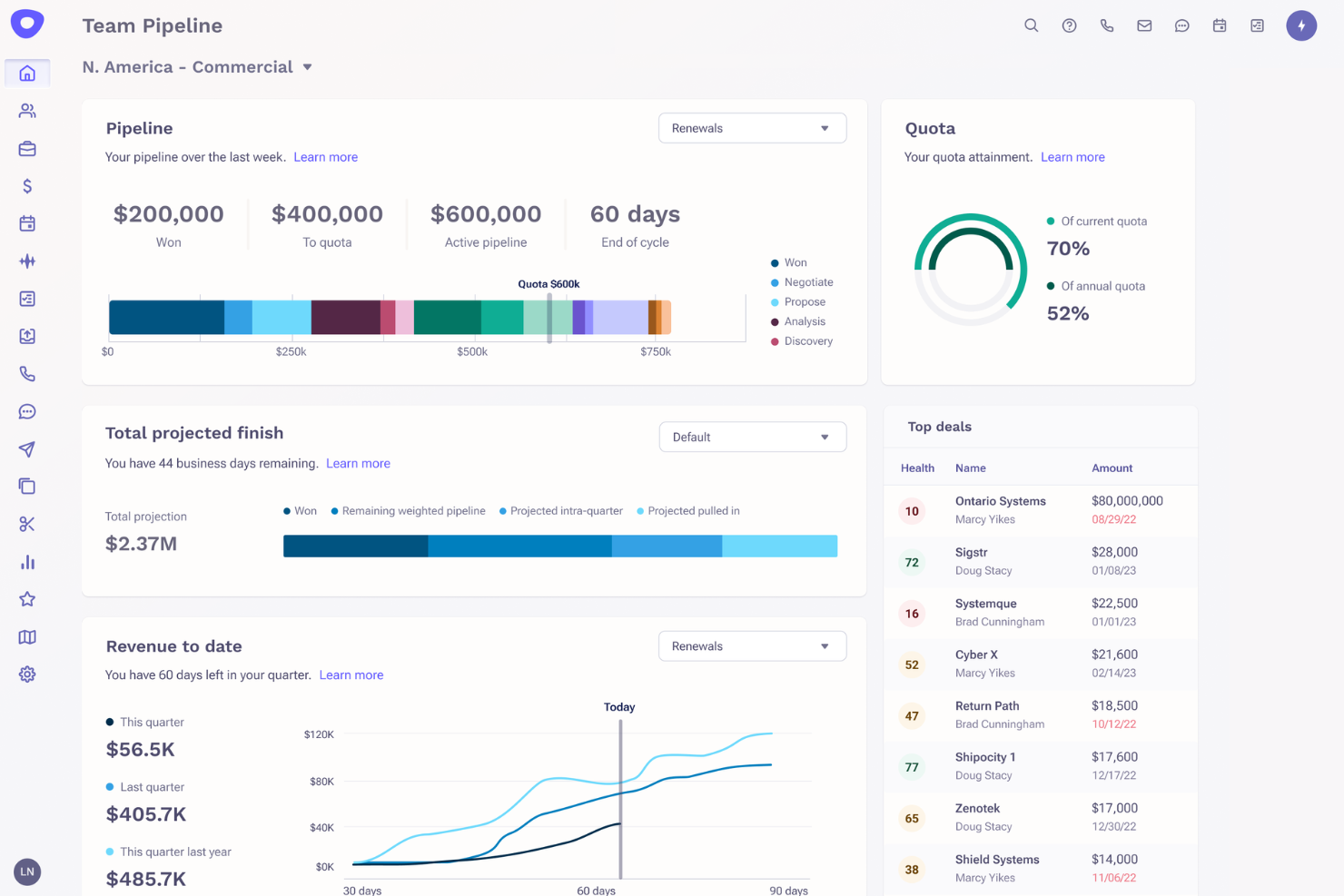This screenshot has width=1344, height=896.
Task: Click the calendar icon in the top bar
Action: tap(1220, 25)
